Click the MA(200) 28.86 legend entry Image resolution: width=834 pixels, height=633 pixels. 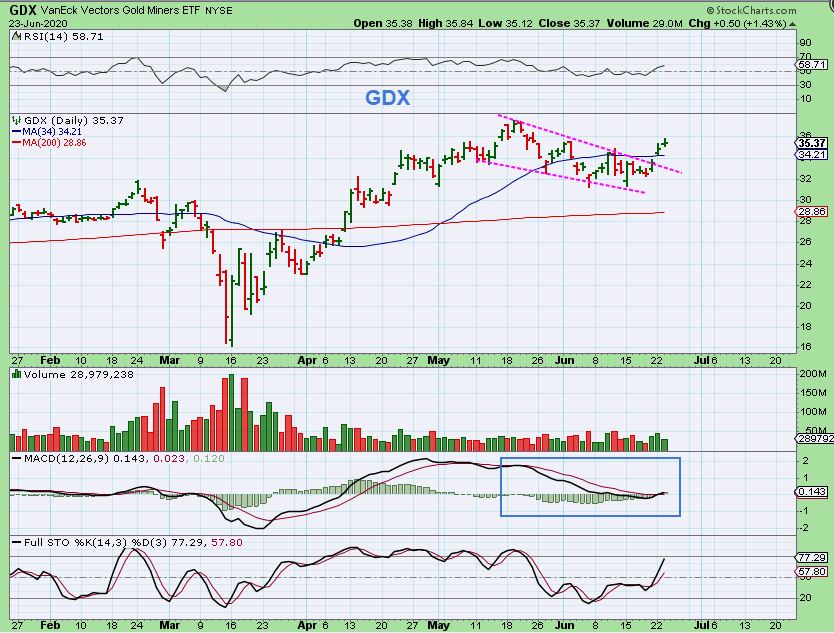click(x=54, y=143)
